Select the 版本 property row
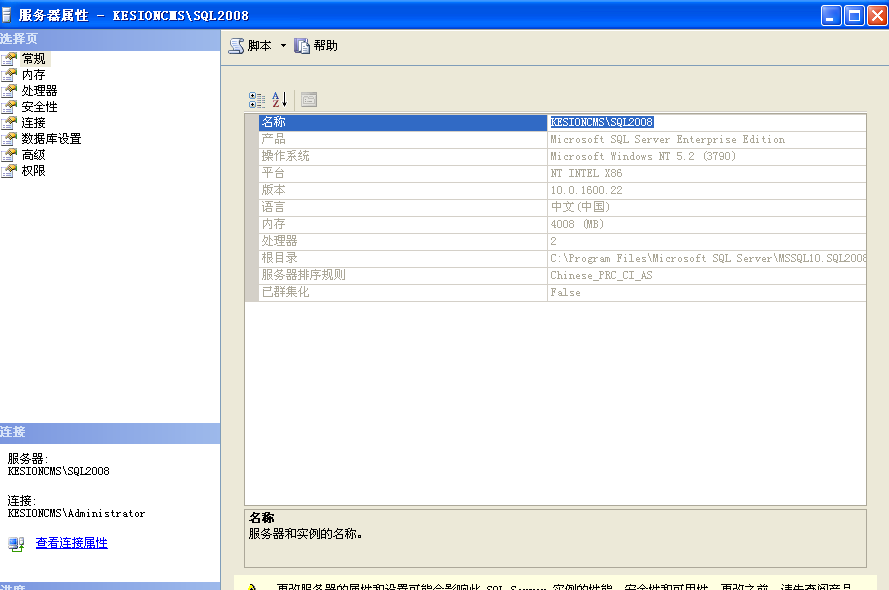The image size is (889, 590). (400, 189)
